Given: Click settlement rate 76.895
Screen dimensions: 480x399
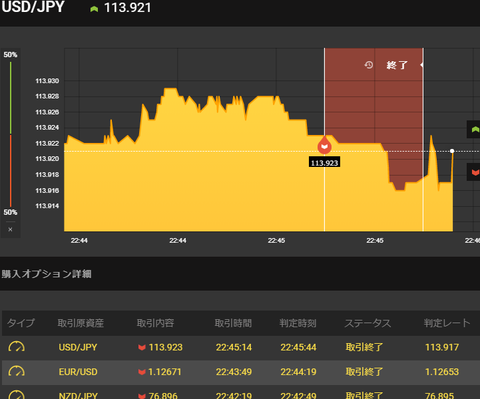Looking at the screenshot, I should point(439,396).
